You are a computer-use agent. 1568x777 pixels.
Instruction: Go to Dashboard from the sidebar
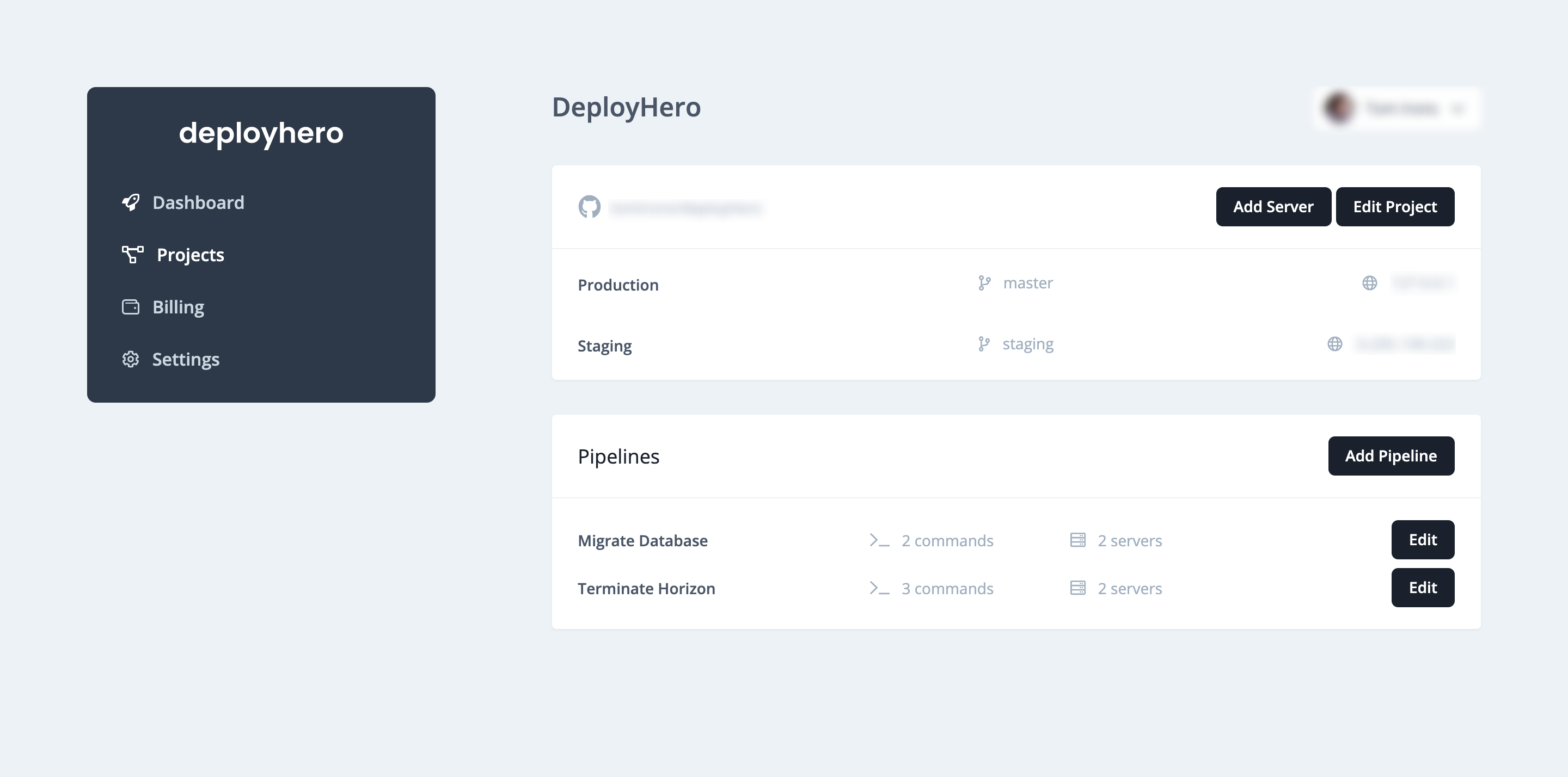pos(198,202)
